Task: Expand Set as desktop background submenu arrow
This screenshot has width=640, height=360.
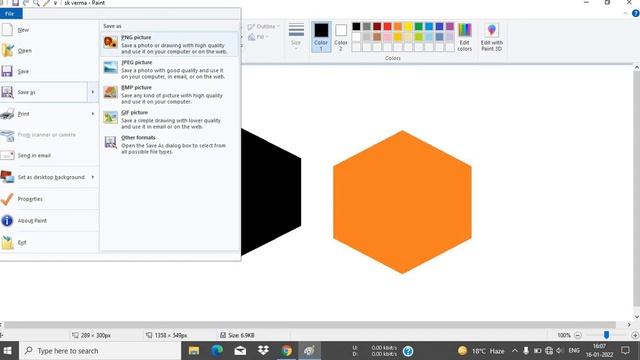Action: 93,177
